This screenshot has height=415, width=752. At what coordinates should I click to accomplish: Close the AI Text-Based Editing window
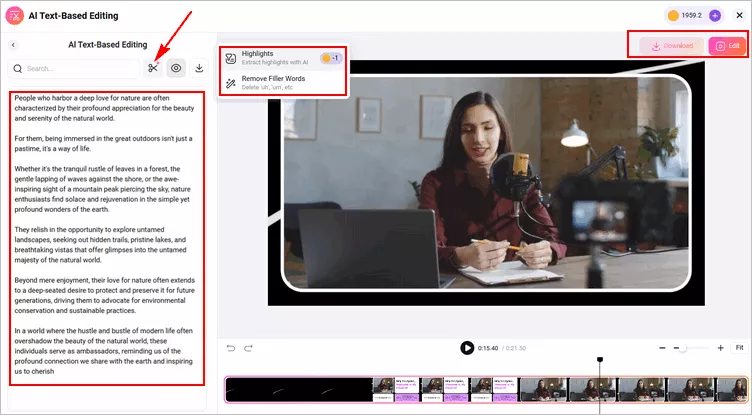pos(740,15)
